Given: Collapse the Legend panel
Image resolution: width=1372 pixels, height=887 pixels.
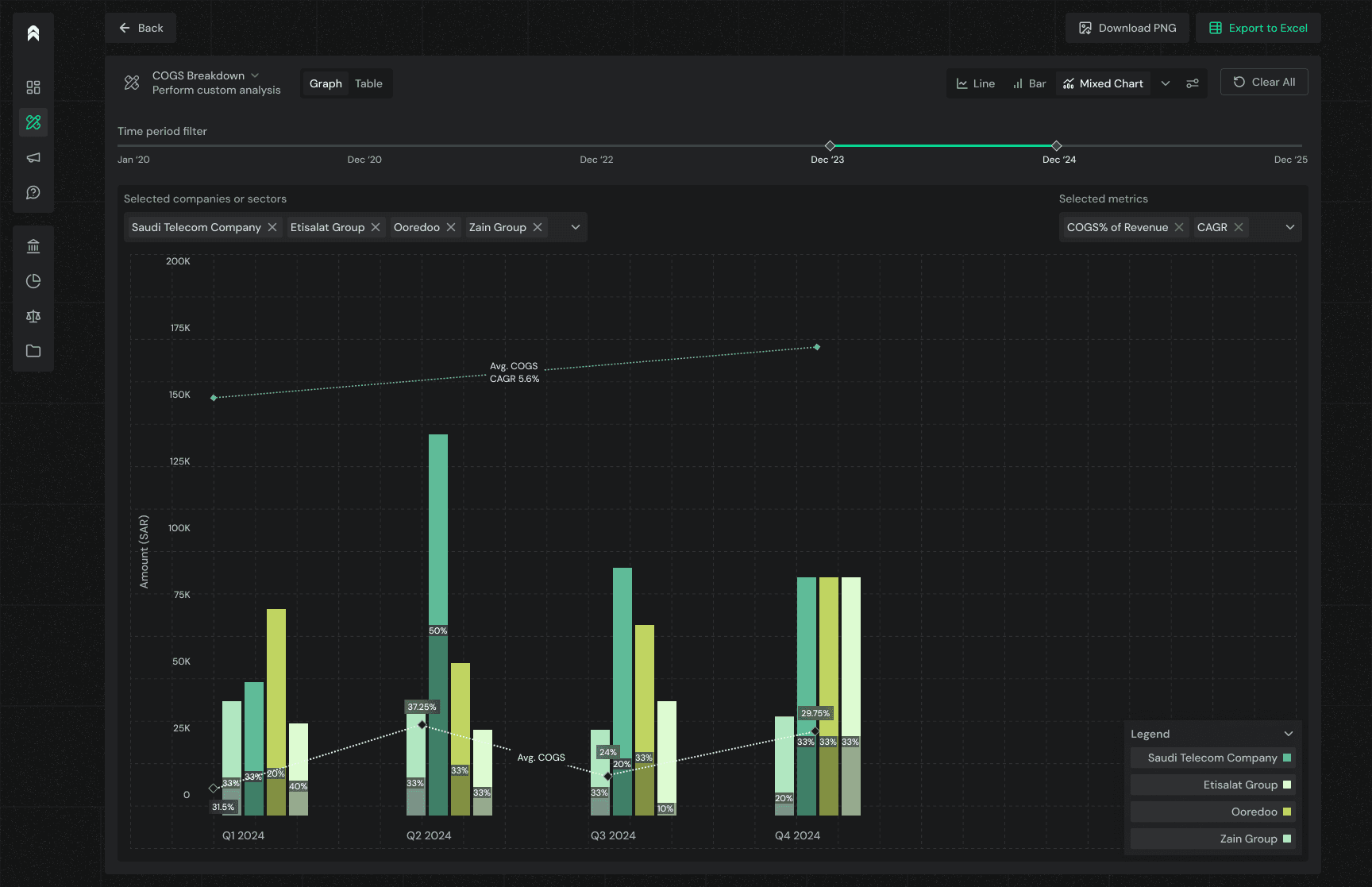Looking at the screenshot, I should 1289,734.
